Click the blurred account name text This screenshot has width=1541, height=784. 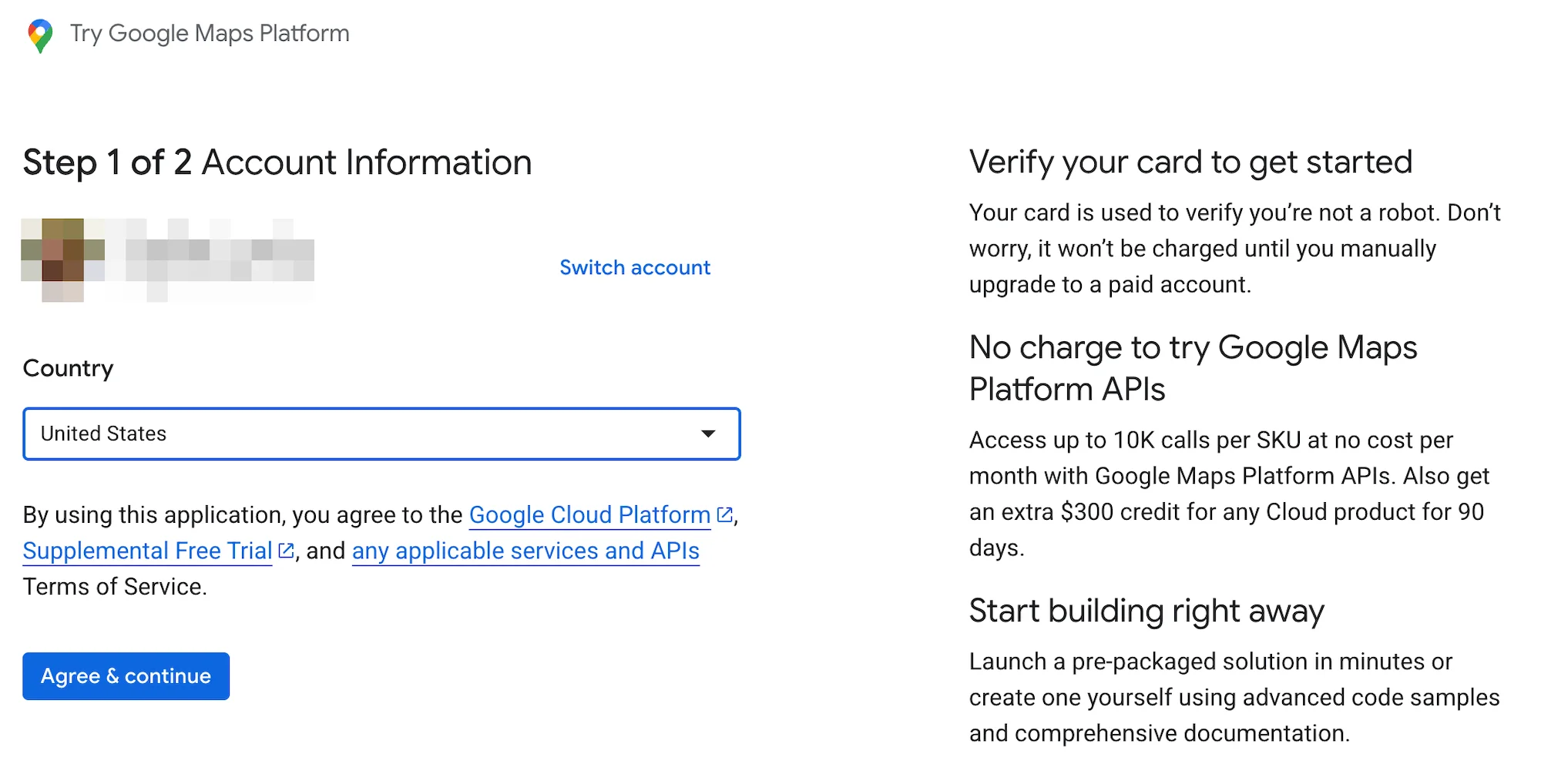220,260
